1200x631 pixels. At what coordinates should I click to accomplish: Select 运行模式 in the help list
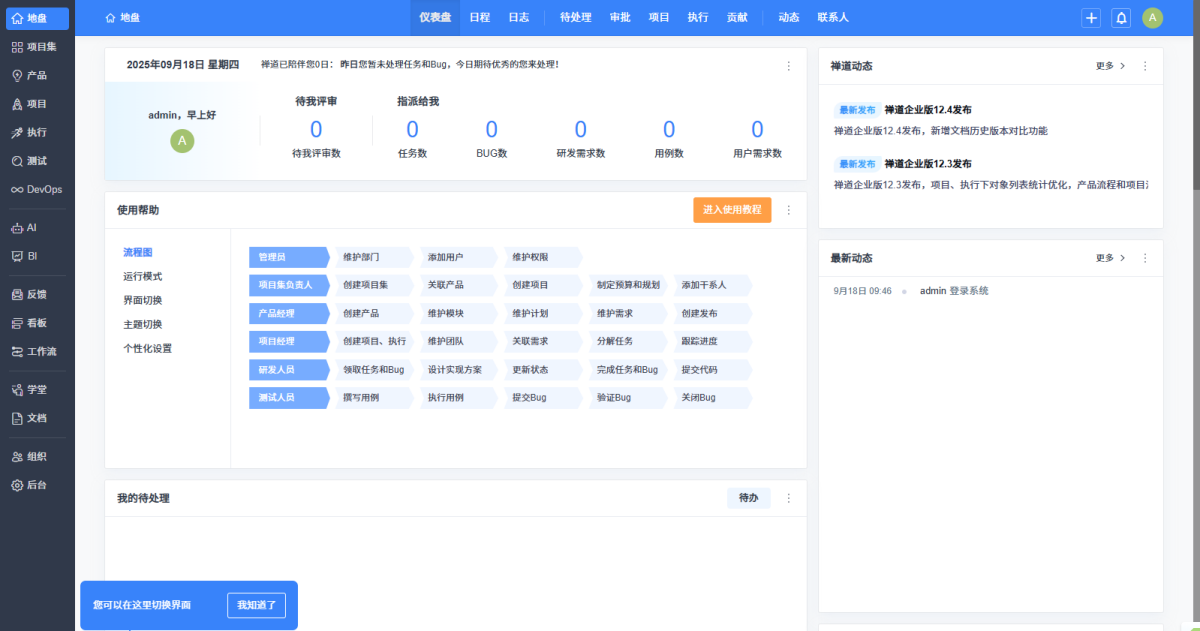(x=142, y=276)
